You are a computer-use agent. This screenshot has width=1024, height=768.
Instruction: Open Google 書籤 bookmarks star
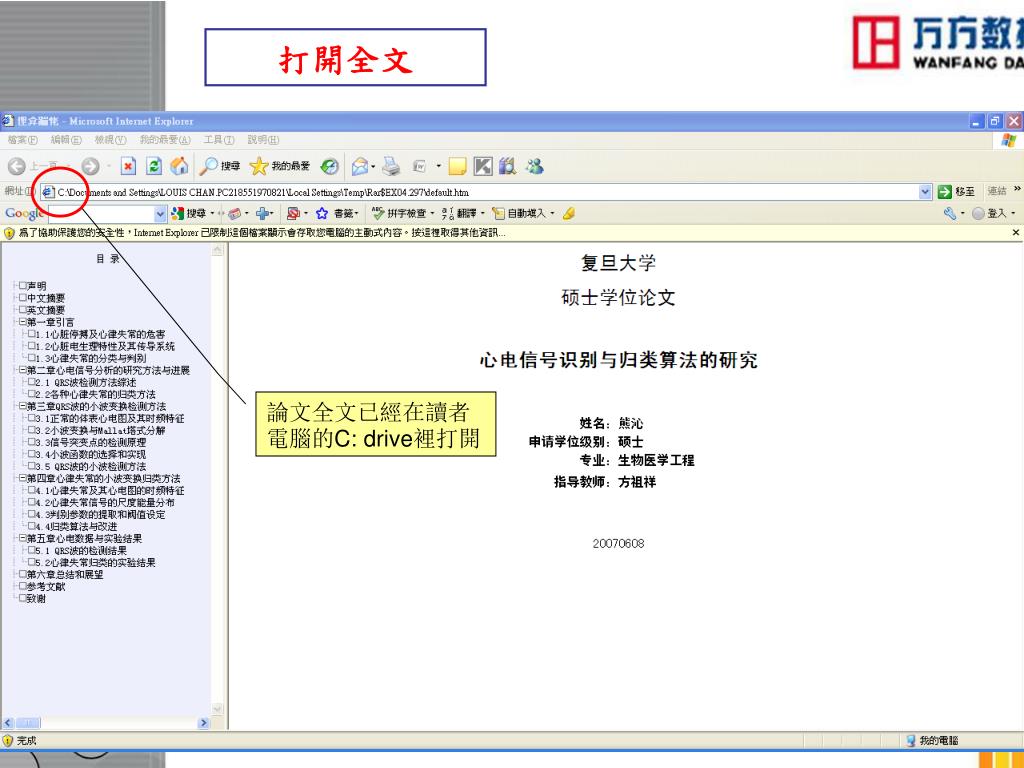click(337, 214)
